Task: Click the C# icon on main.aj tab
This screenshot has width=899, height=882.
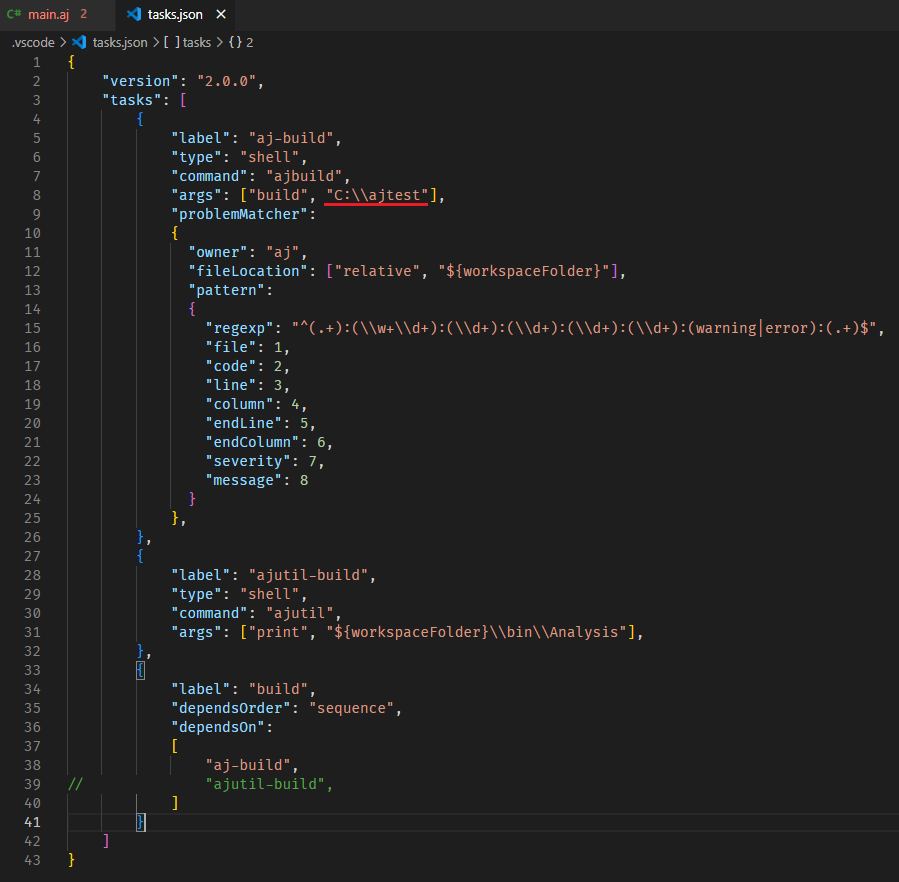Action: pos(17,15)
